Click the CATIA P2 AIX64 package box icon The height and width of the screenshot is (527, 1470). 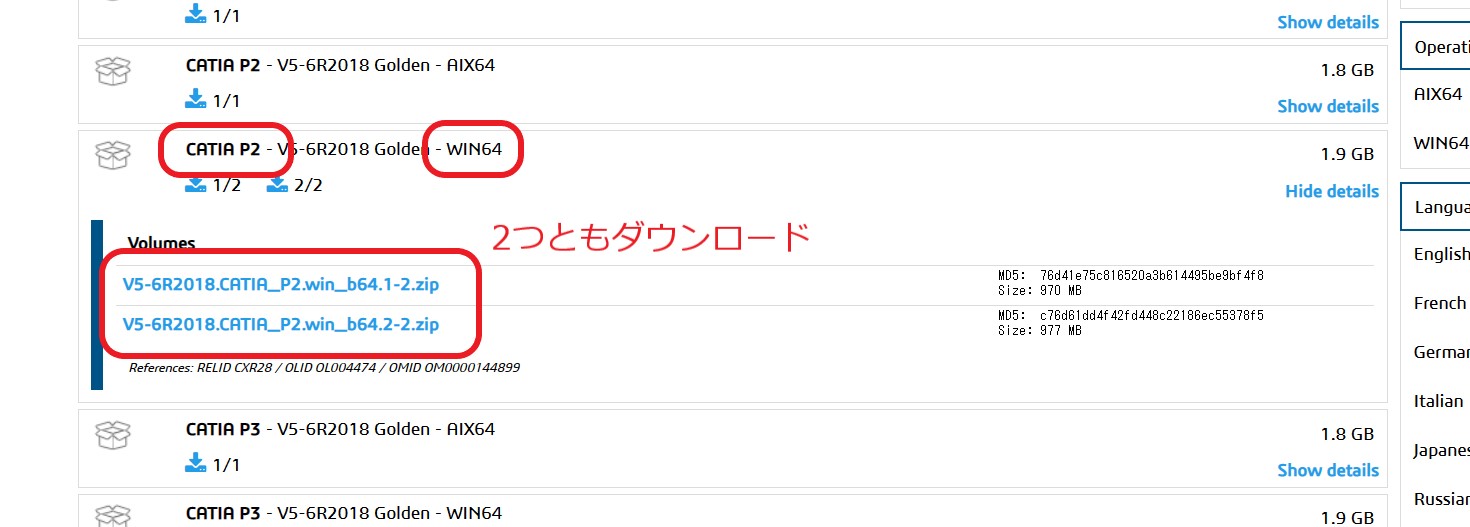tap(112, 71)
